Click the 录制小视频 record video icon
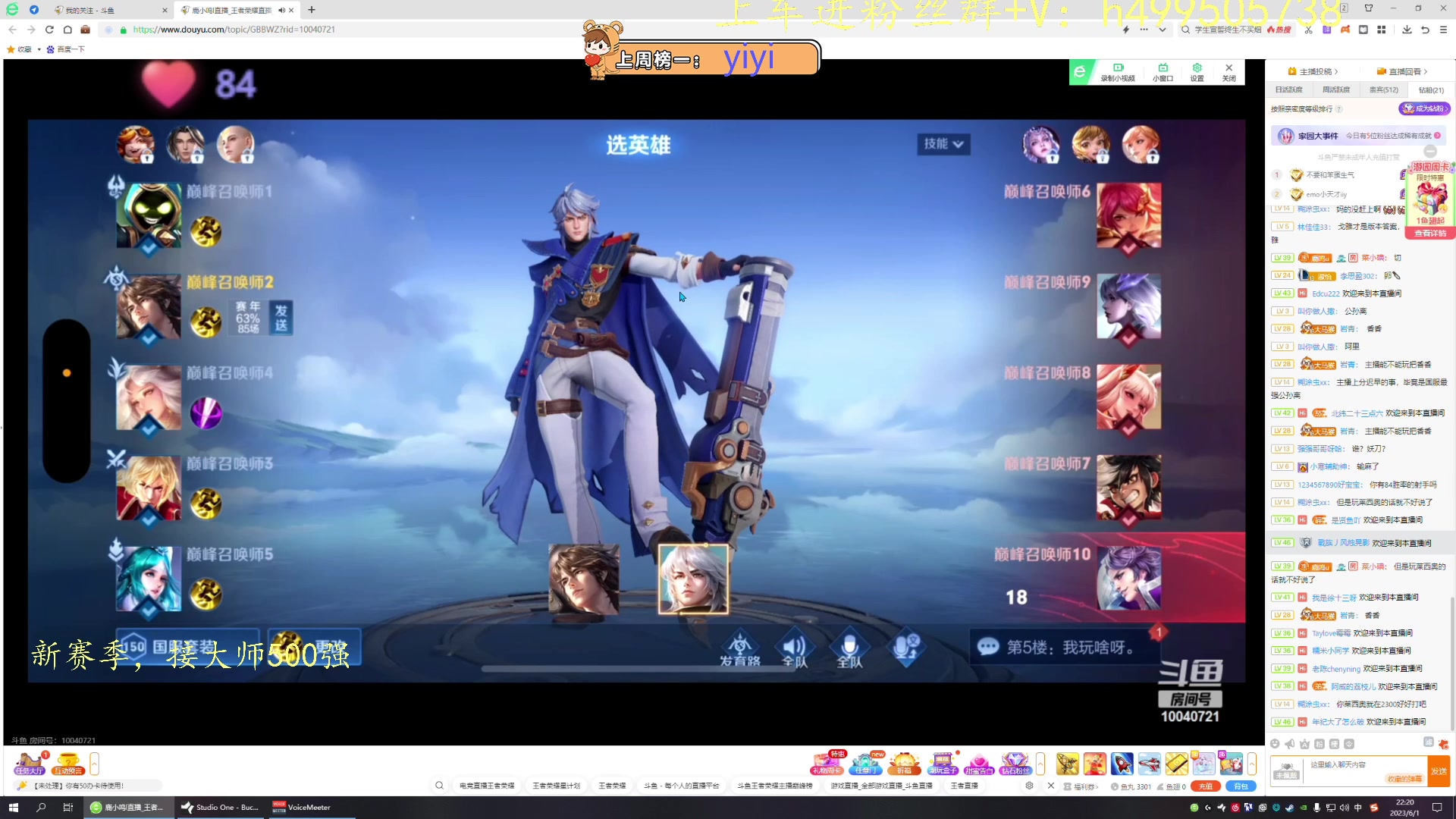Image resolution: width=1456 pixels, height=819 pixels. click(1118, 72)
